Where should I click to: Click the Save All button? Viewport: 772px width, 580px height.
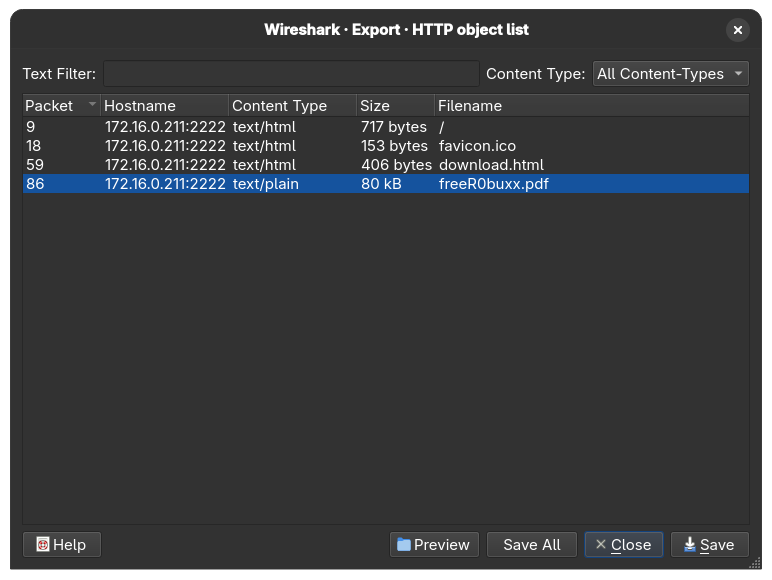coord(532,545)
